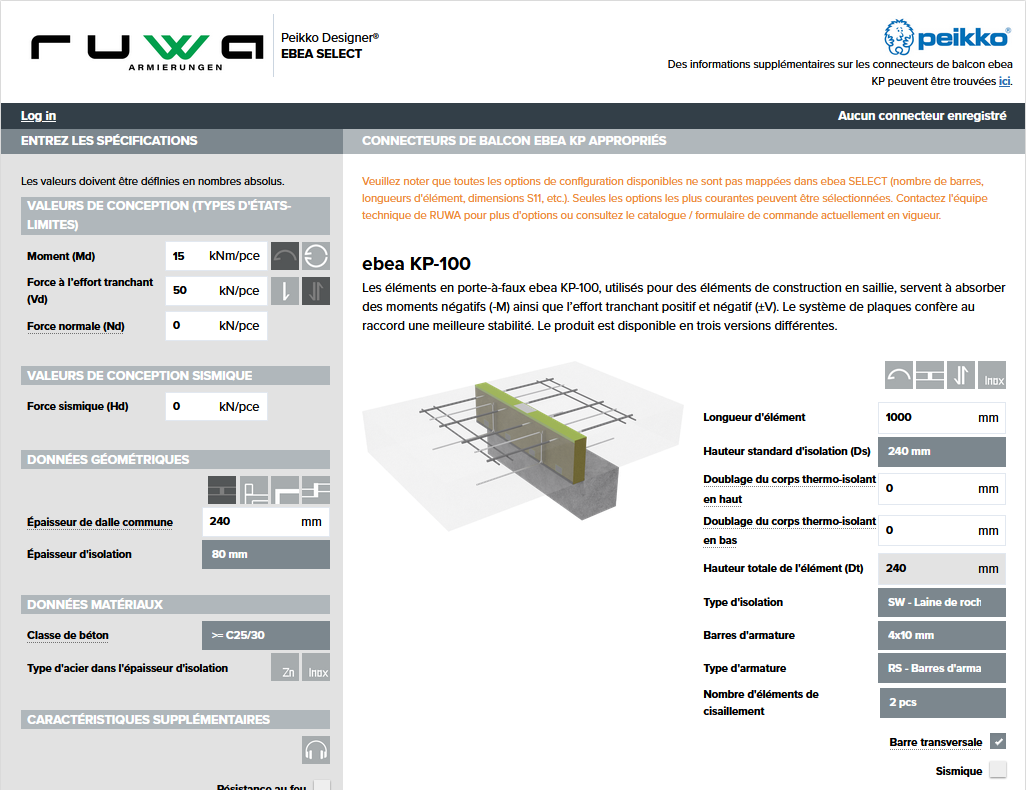Select the bidirectional moment icon
This screenshot has width=1026, height=790.
tap(316, 256)
